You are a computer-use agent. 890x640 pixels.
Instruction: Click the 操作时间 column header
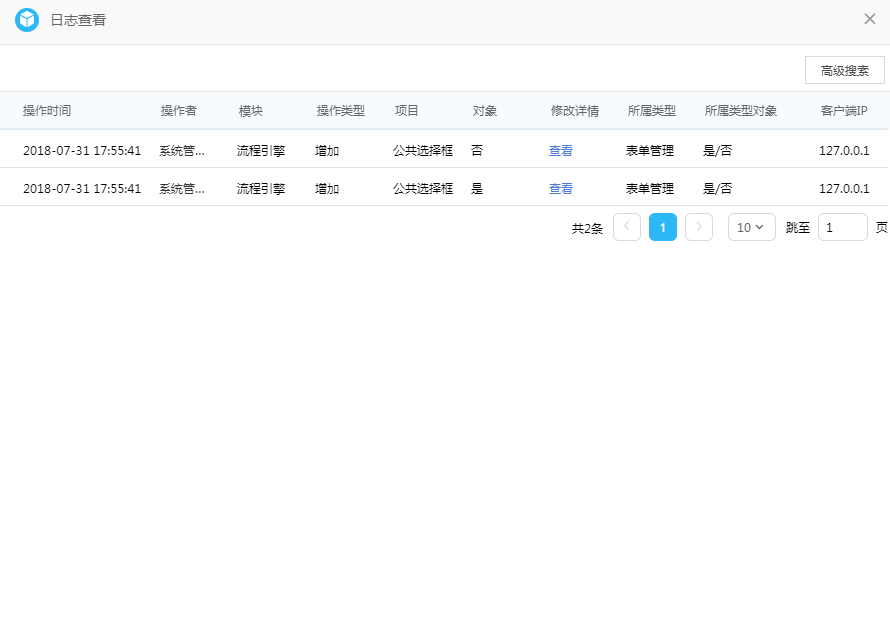tap(47, 111)
